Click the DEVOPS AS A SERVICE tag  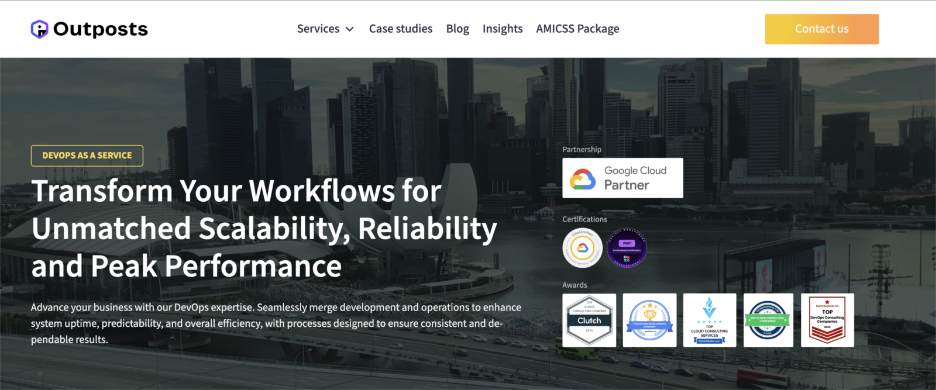click(87, 155)
